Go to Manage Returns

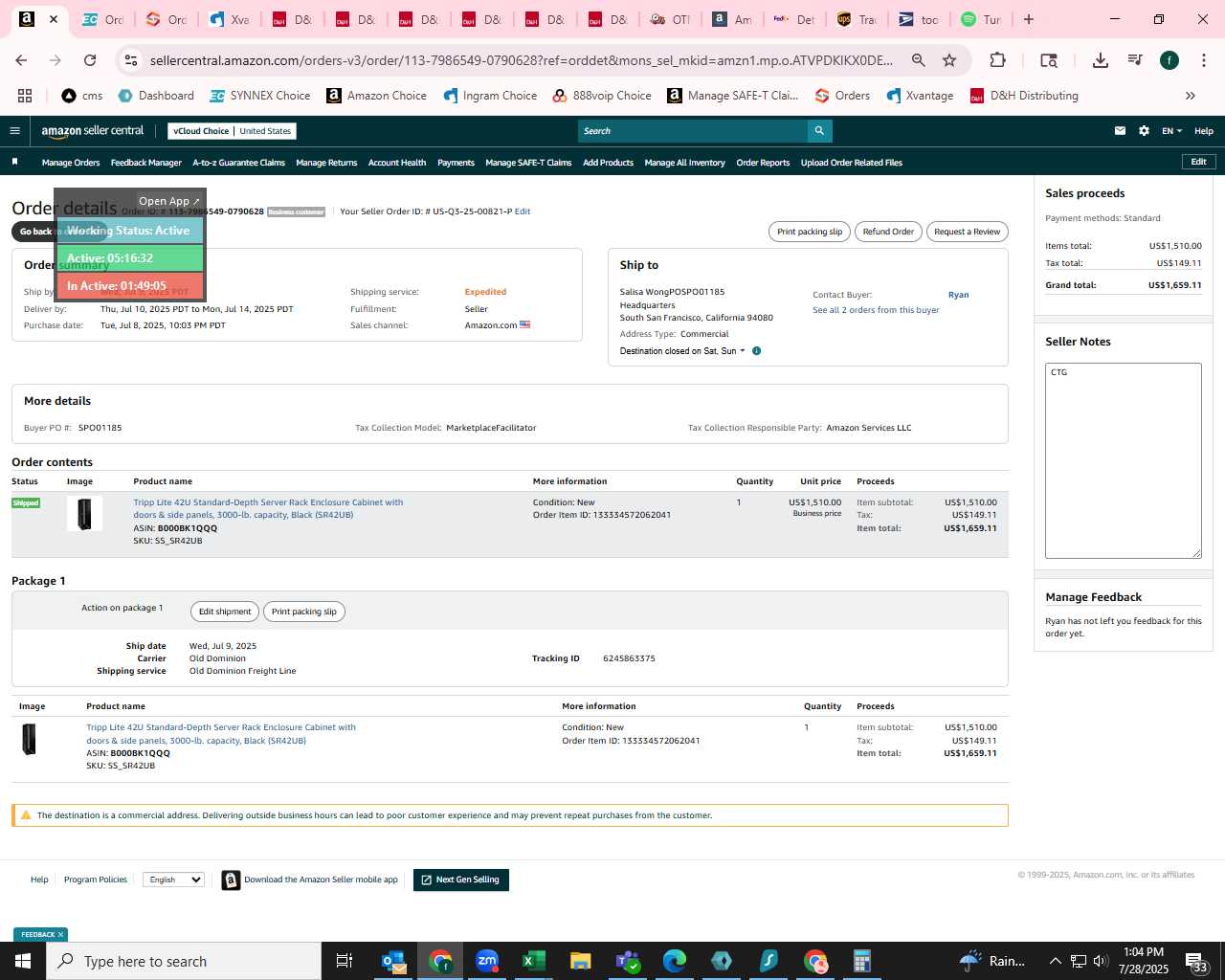(x=326, y=163)
